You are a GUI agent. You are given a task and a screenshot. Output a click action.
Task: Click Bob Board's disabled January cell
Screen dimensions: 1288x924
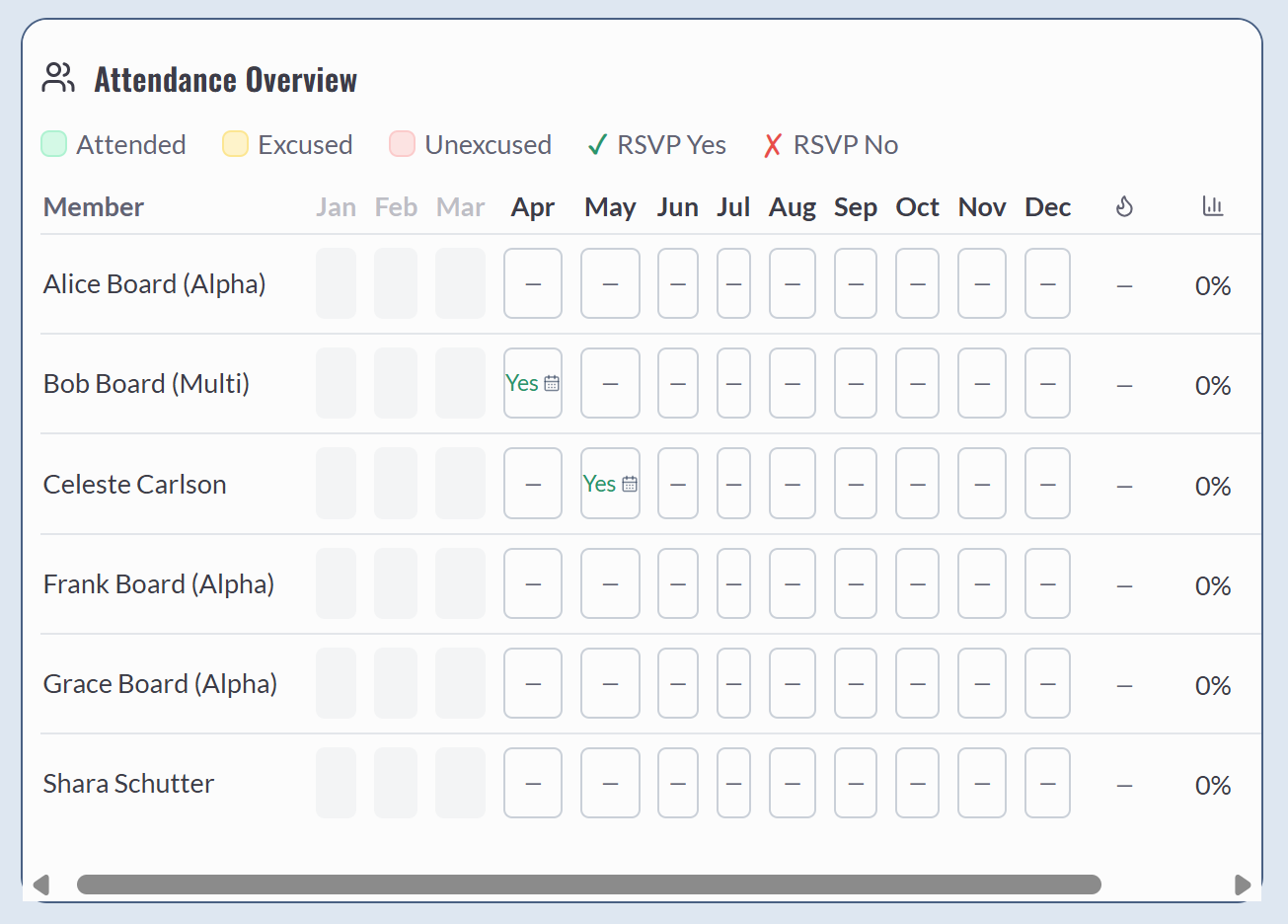(336, 383)
